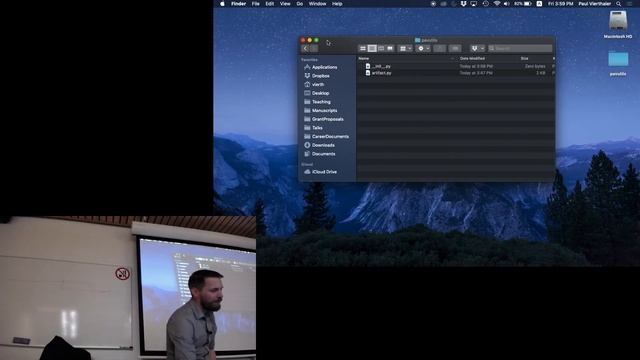Switch Finder to column view
640x360 pixels.
click(381, 49)
